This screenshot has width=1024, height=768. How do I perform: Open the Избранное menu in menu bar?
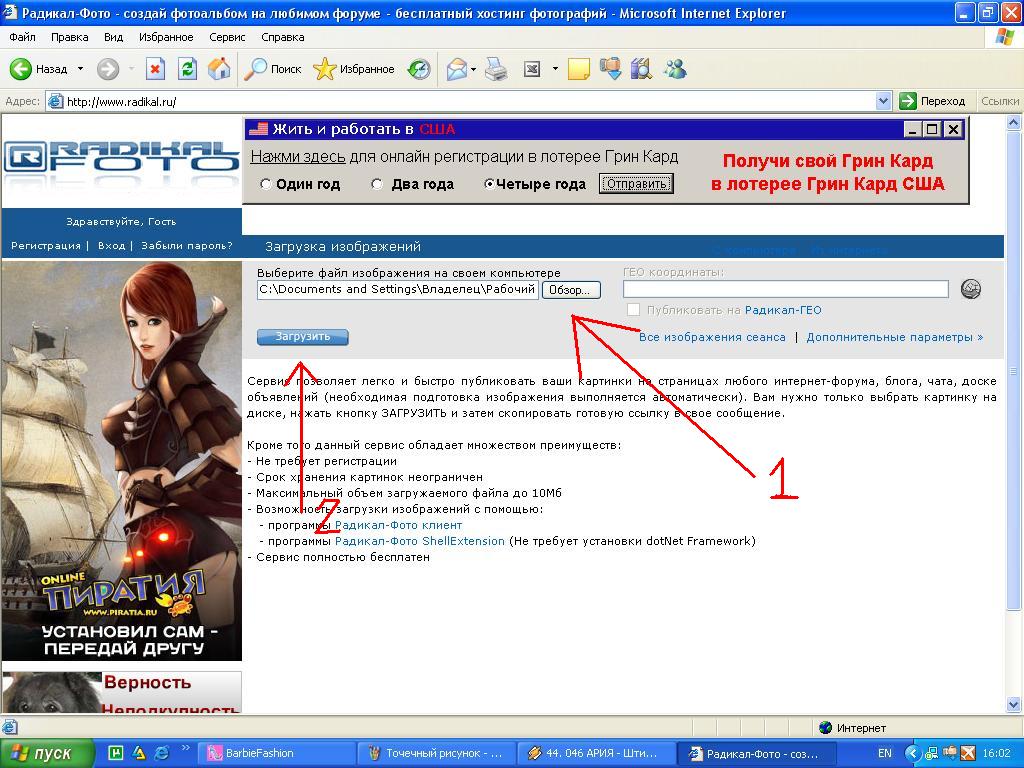click(x=166, y=37)
